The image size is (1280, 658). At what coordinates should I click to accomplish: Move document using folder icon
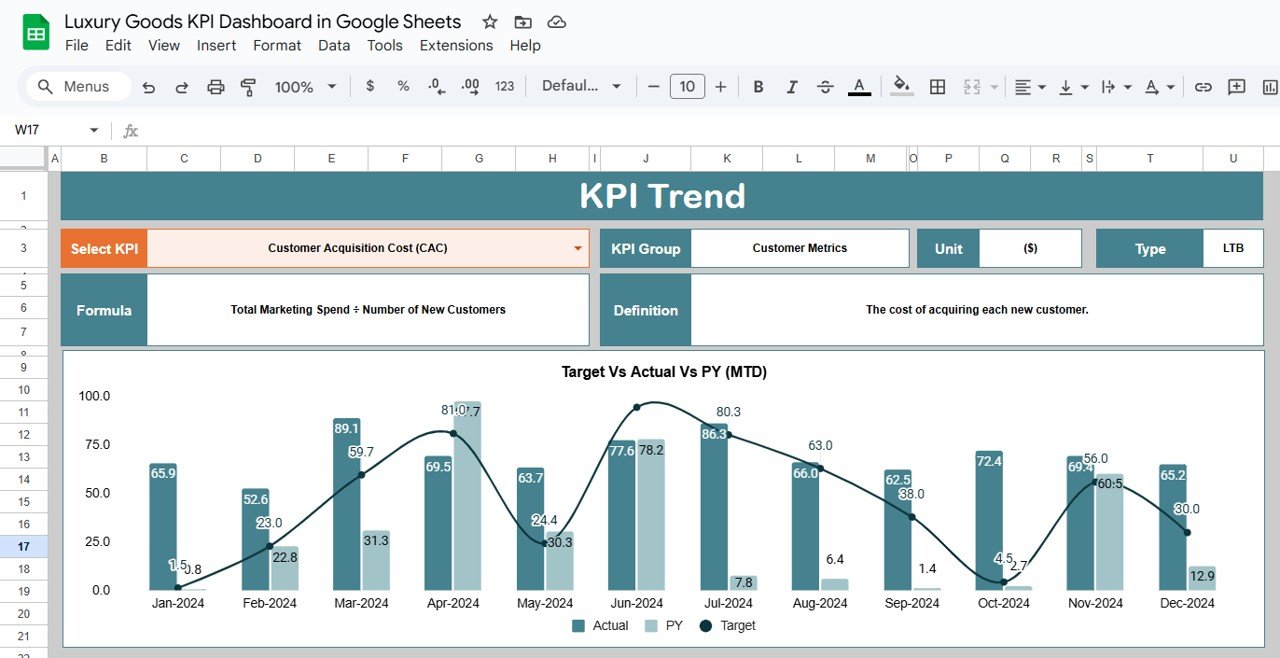click(x=523, y=22)
